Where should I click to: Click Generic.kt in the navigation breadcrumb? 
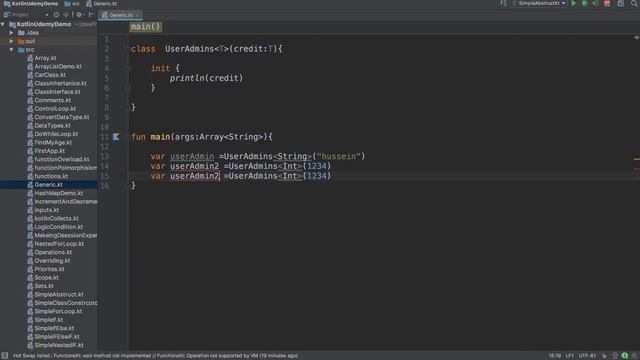click(102, 4)
